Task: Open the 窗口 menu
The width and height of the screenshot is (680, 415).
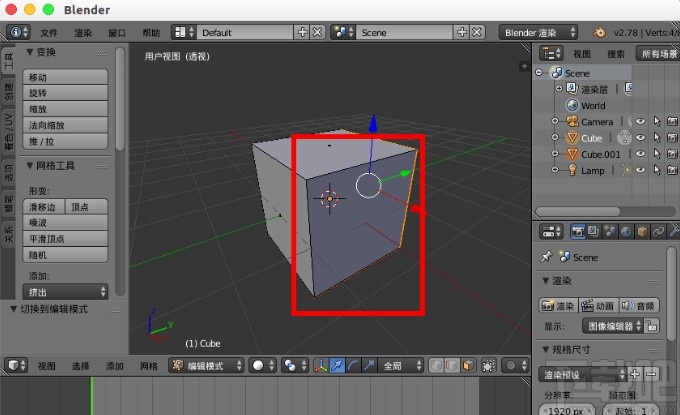Action: [117, 33]
